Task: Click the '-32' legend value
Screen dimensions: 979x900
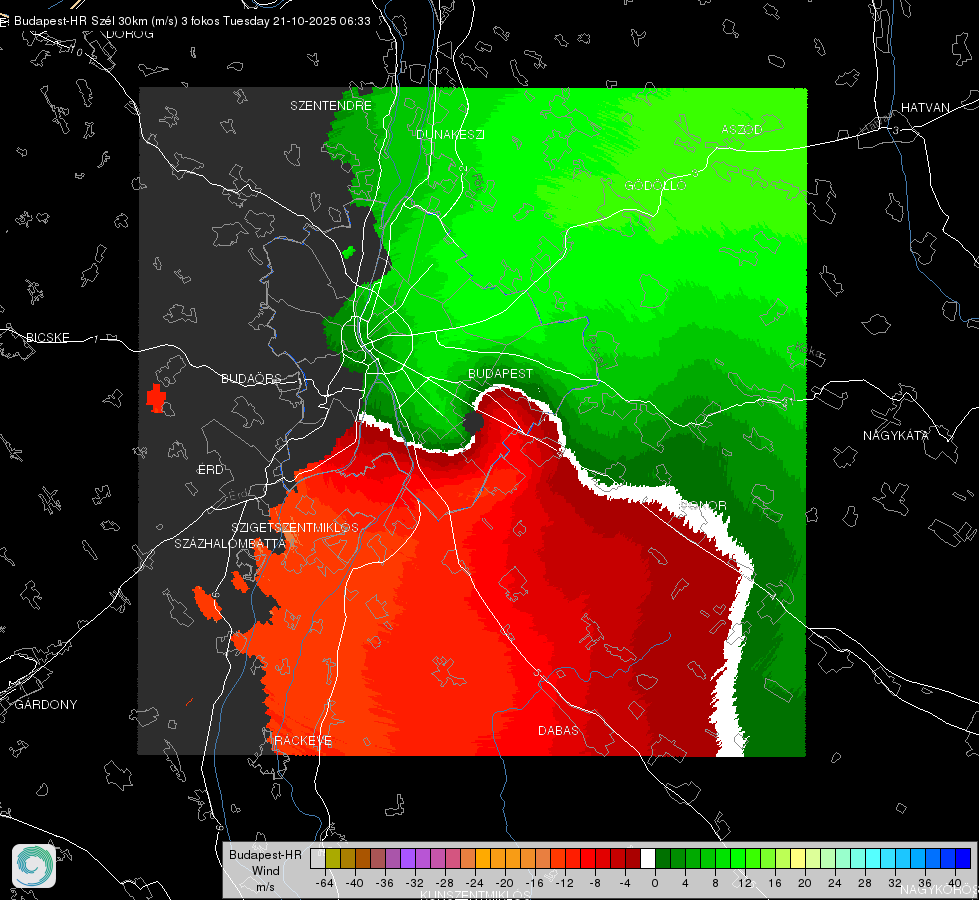Action: pyautogui.click(x=415, y=883)
